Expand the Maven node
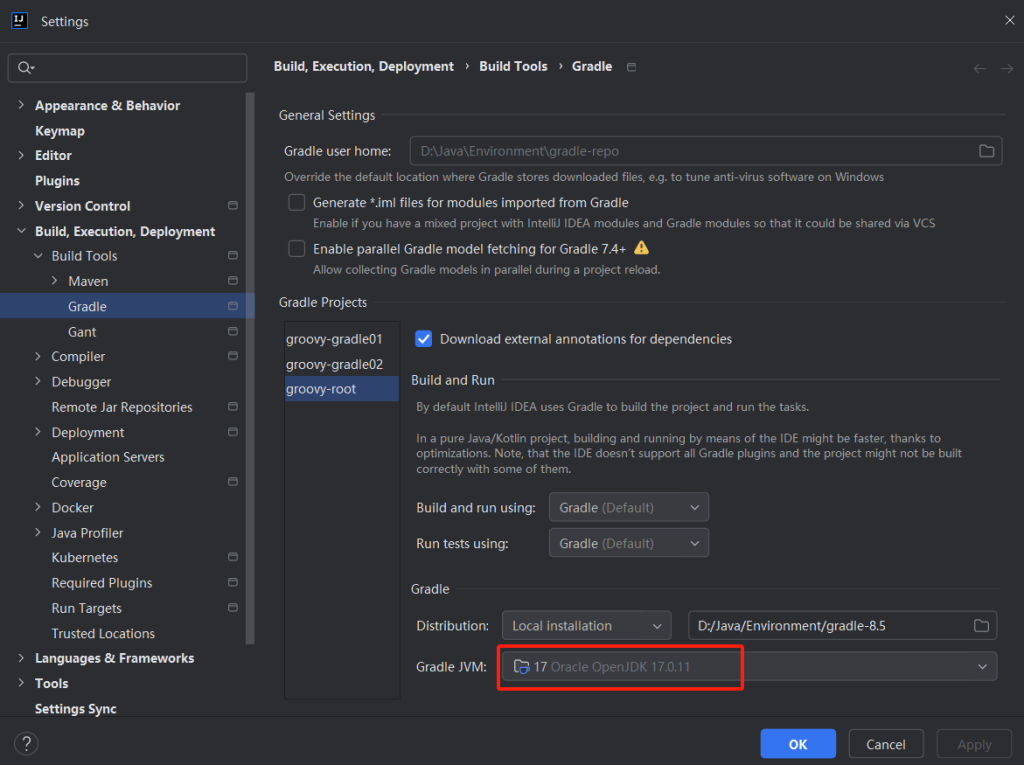 54,280
